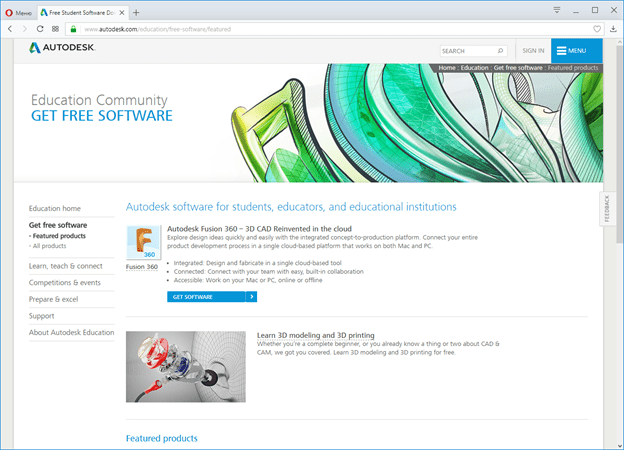The height and width of the screenshot is (450, 624).
Task: Click the address bar URL
Action: click(x=158, y=29)
